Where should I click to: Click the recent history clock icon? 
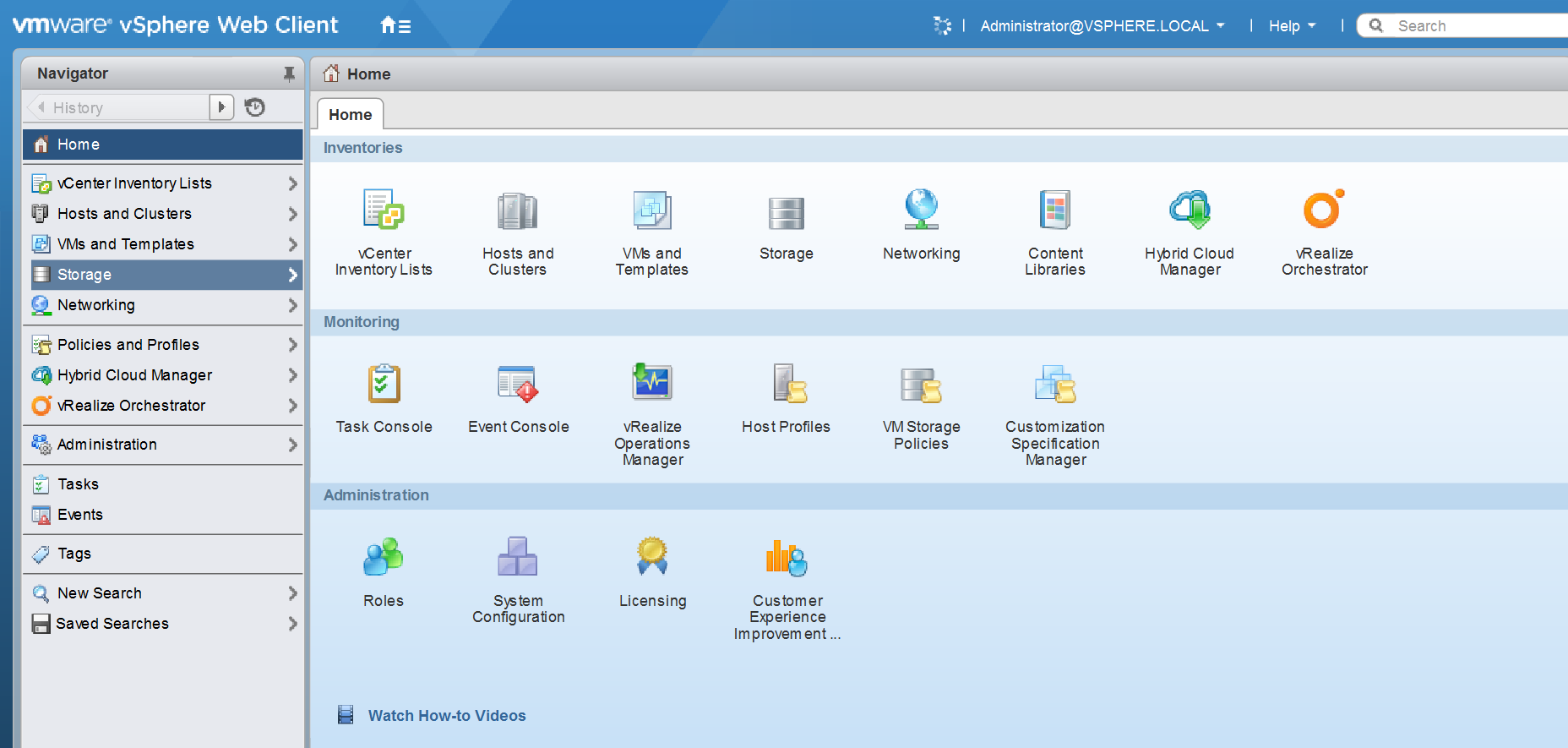tap(254, 107)
